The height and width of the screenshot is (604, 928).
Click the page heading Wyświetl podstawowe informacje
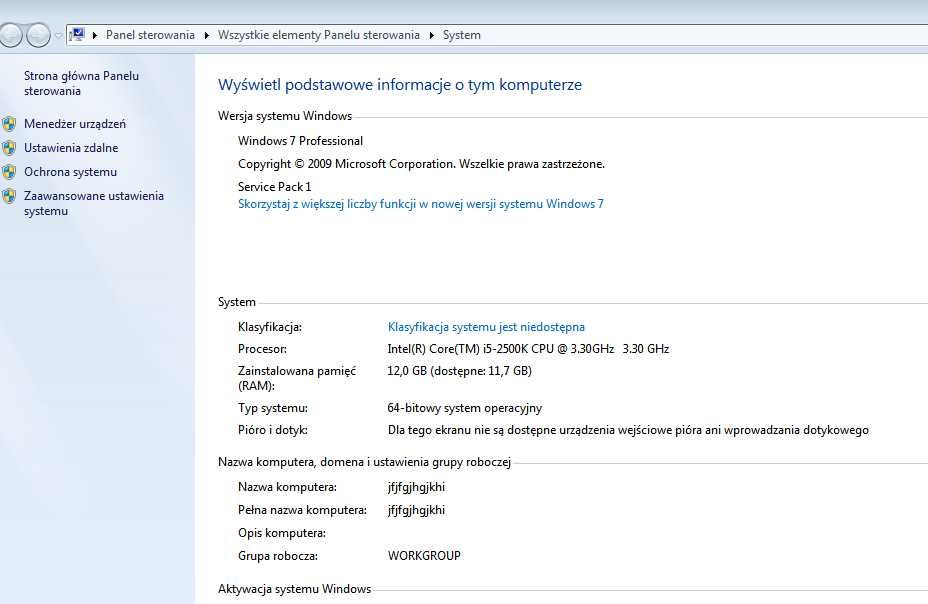coord(399,85)
